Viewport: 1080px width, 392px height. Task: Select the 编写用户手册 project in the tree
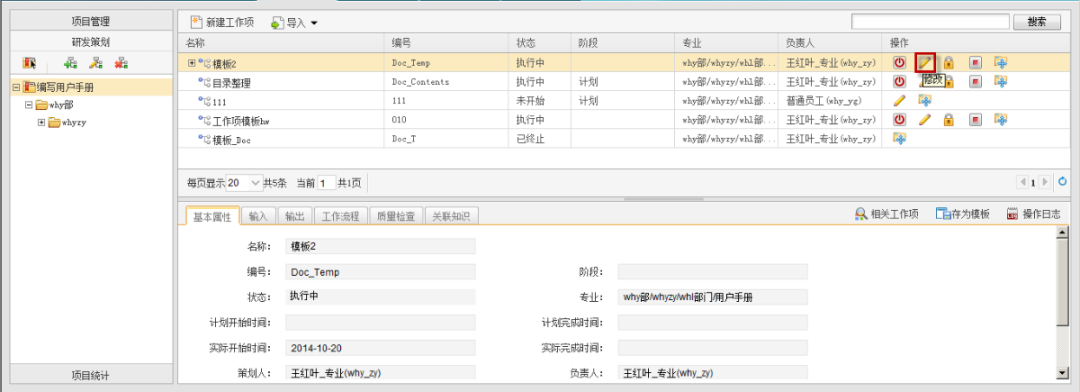click(65, 87)
